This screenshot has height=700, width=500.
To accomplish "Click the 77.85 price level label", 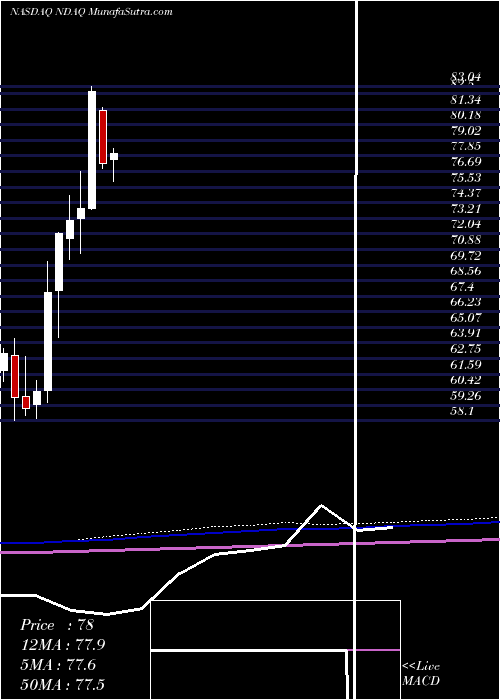I will click(466, 146).
